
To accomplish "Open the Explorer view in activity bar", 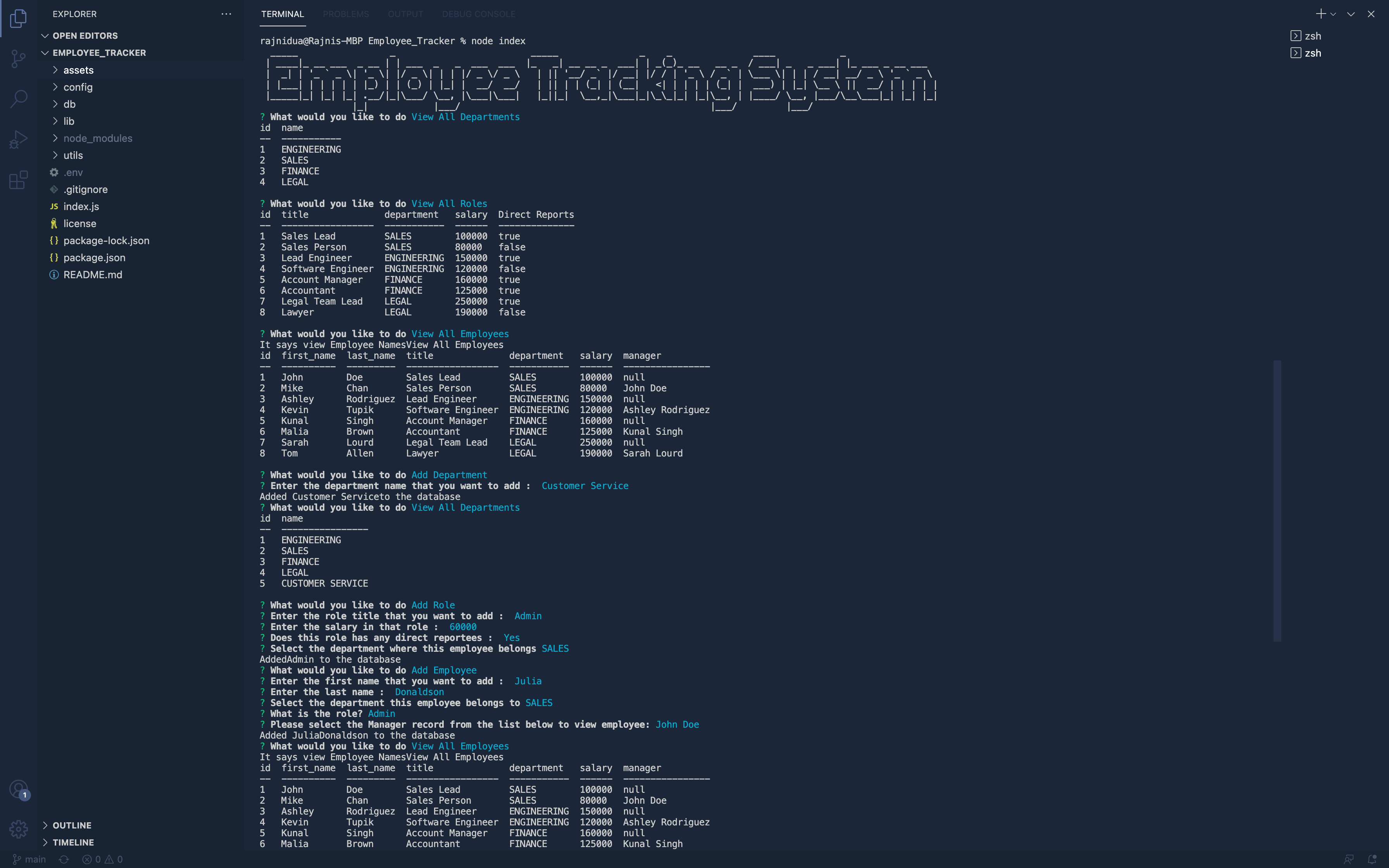I will tap(18, 18).
